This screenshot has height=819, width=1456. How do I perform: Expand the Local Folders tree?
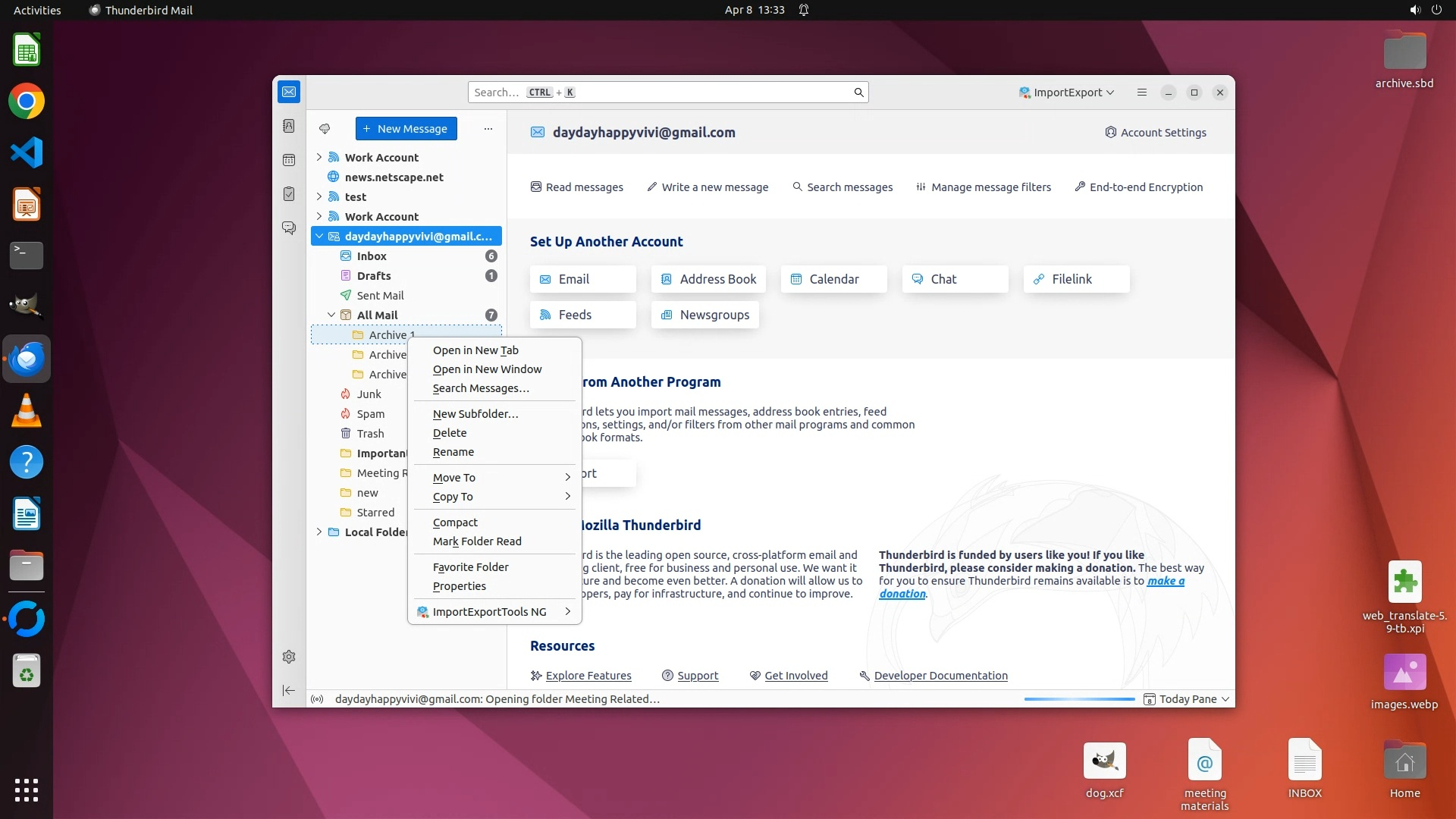(319, 532)
